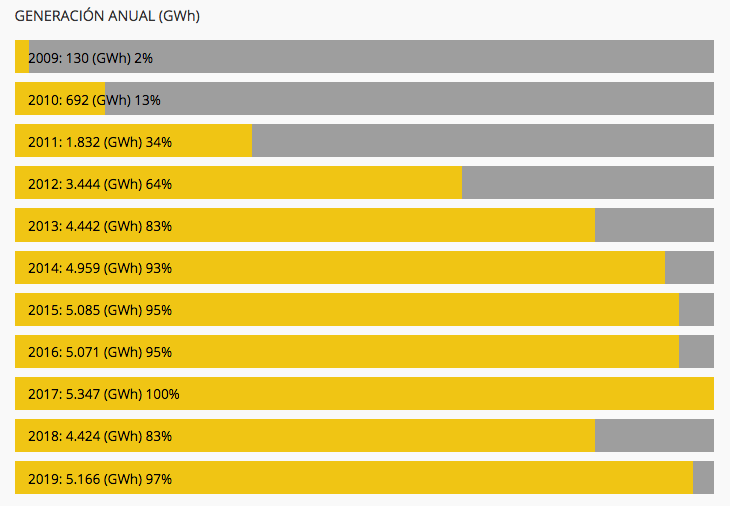Select the 2009: 130 (GWh) 2% label

click(90, 58)
